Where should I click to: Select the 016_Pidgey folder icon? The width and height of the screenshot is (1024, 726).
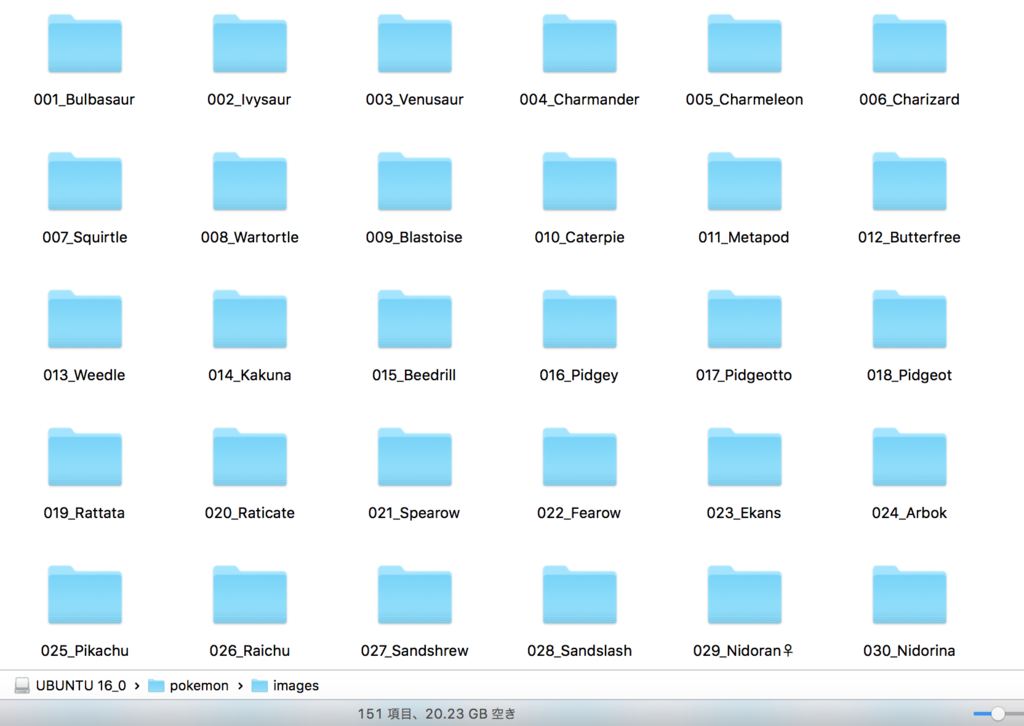click(x=579, y=319)
